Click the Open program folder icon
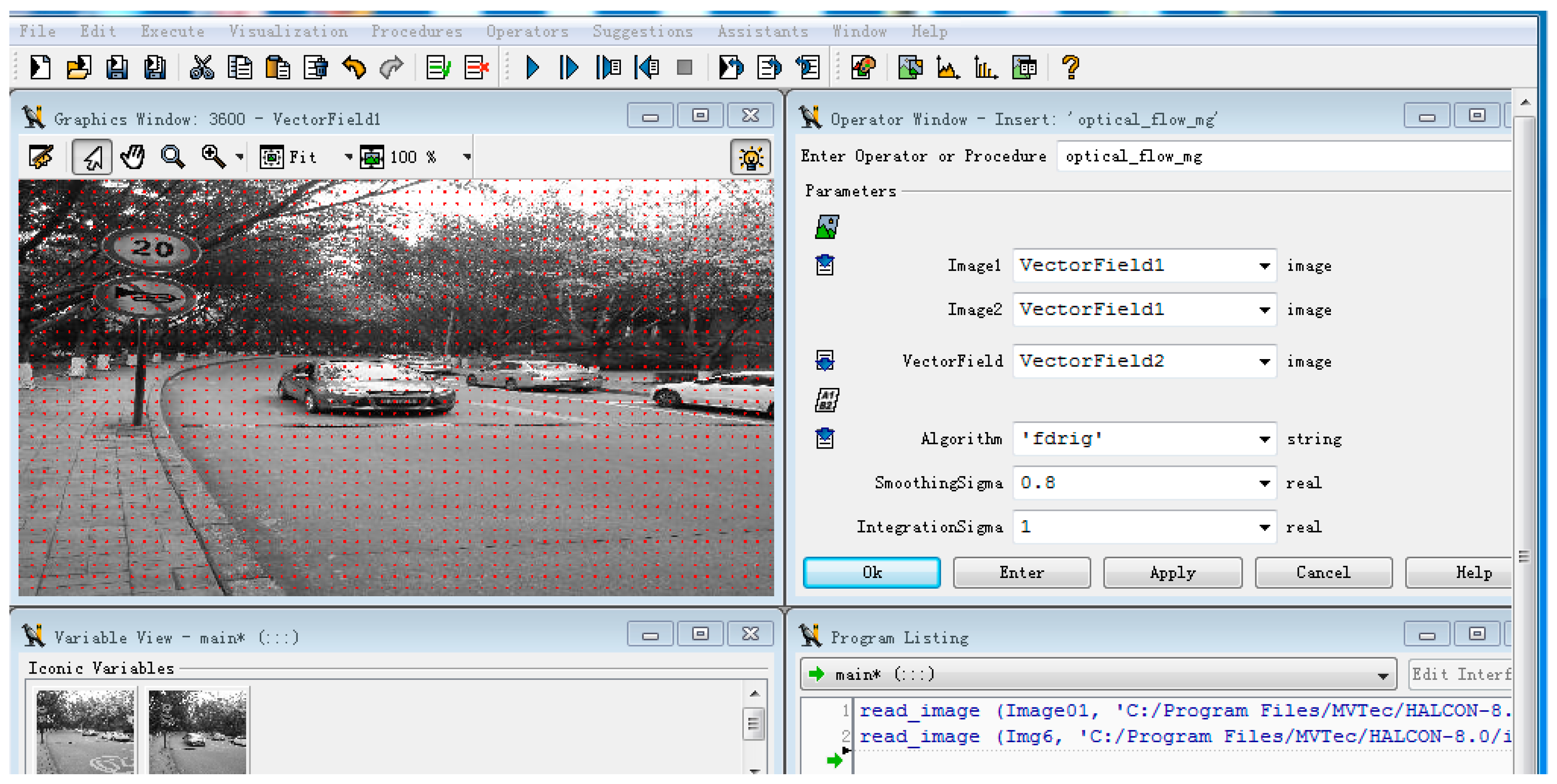The width and height of the screenshot is (1557, 784). coord(79,67)
